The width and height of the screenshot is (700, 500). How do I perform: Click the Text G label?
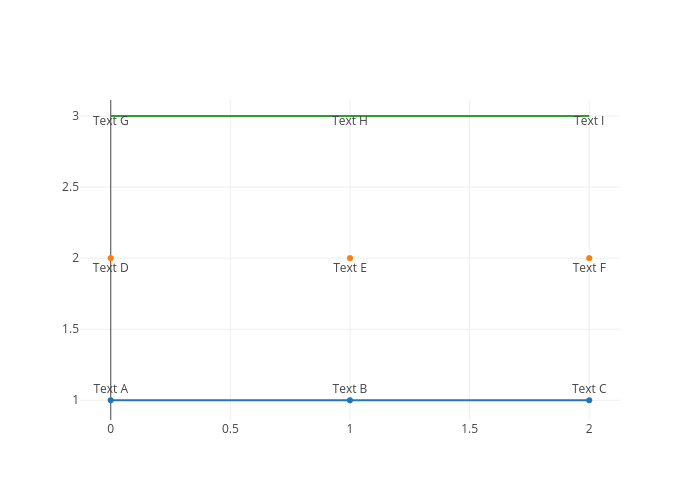[111, 122]
